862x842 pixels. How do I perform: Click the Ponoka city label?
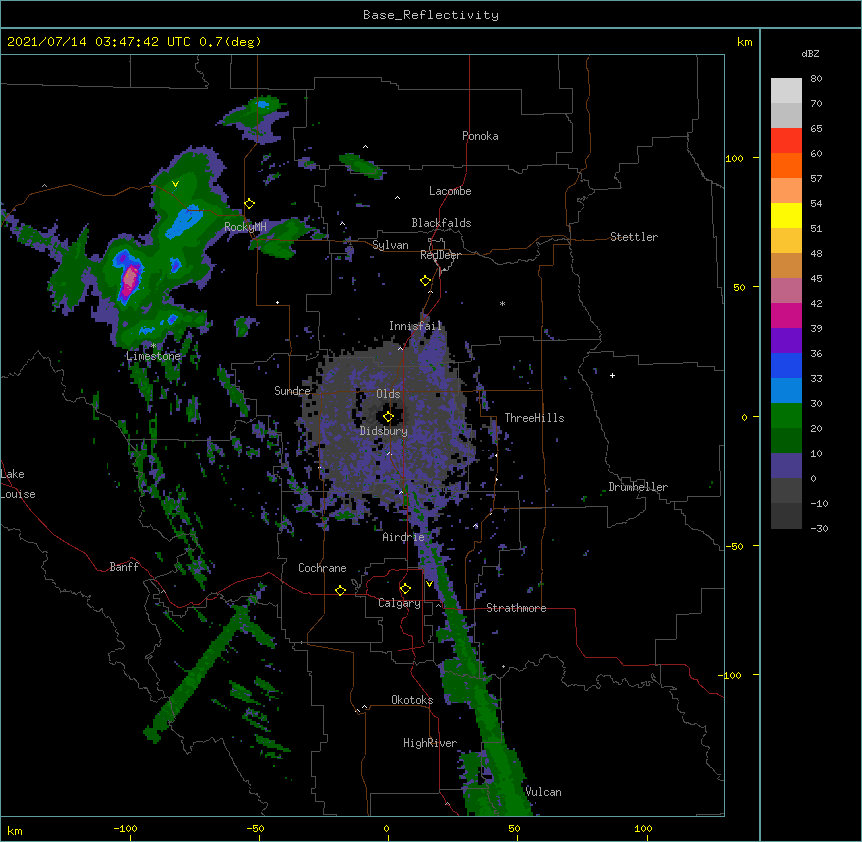(x=480, y=136)
